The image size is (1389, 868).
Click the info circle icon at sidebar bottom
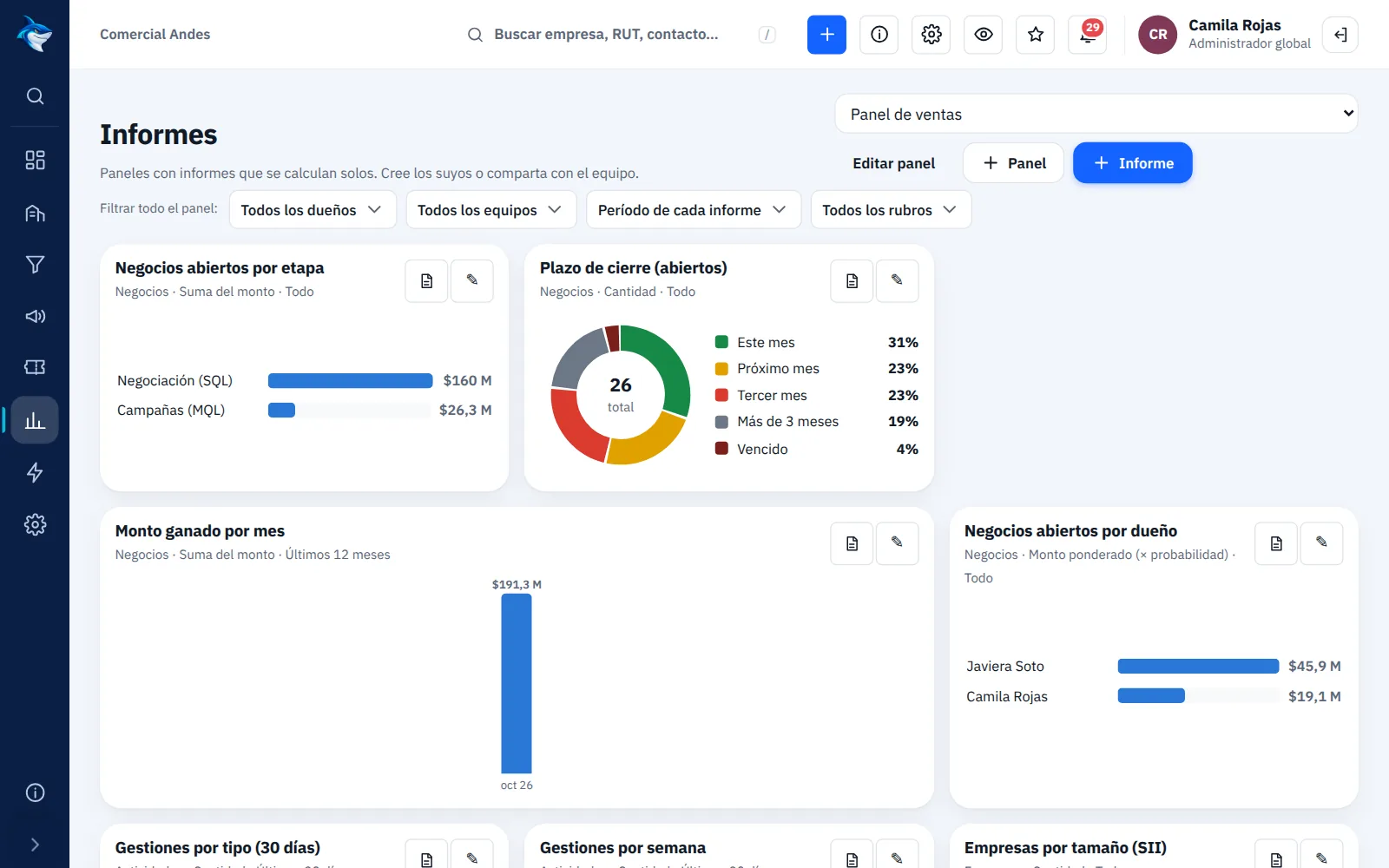click(x=35, y=792)
